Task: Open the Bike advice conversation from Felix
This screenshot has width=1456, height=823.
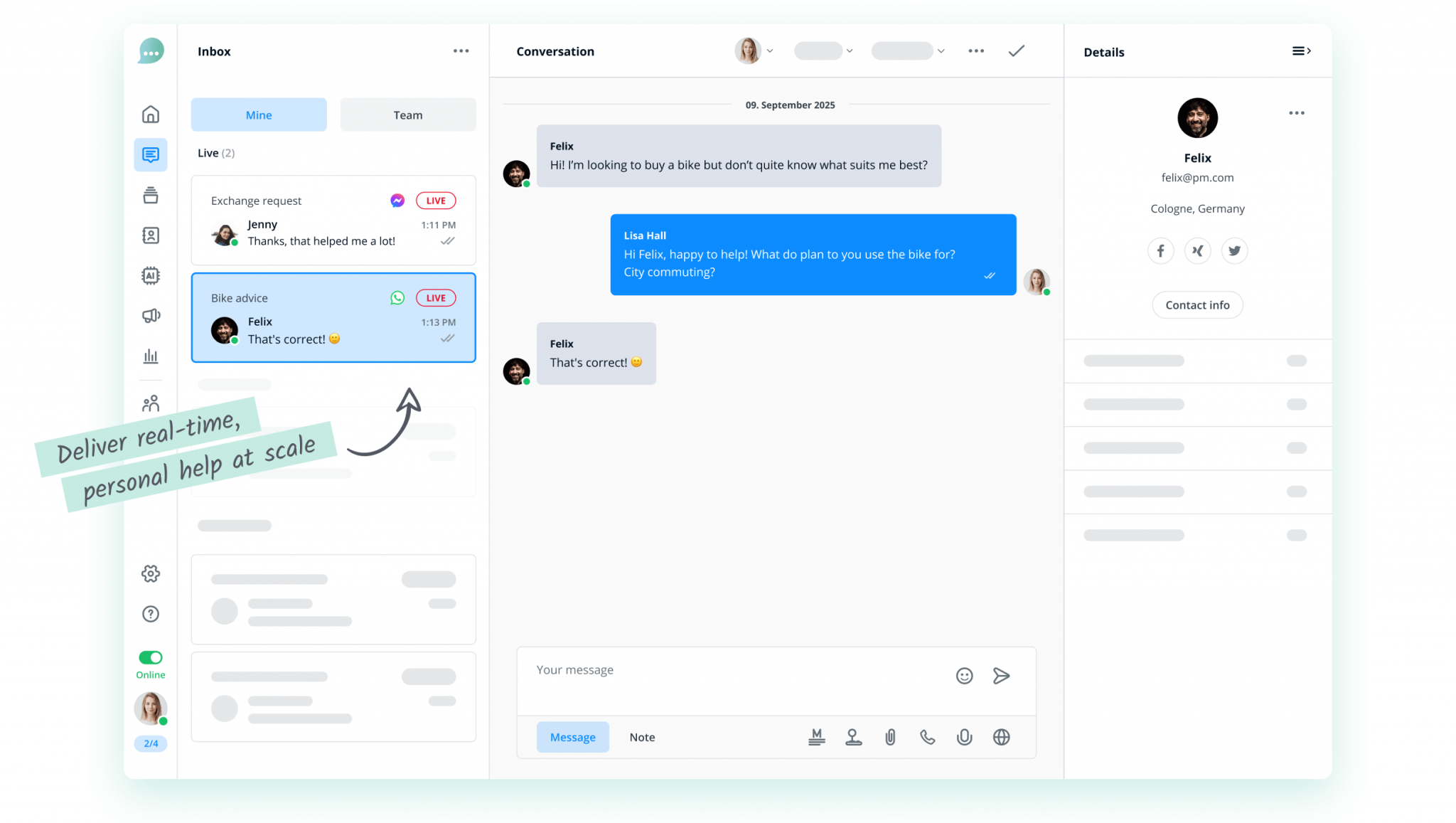Action: point(333,318)
